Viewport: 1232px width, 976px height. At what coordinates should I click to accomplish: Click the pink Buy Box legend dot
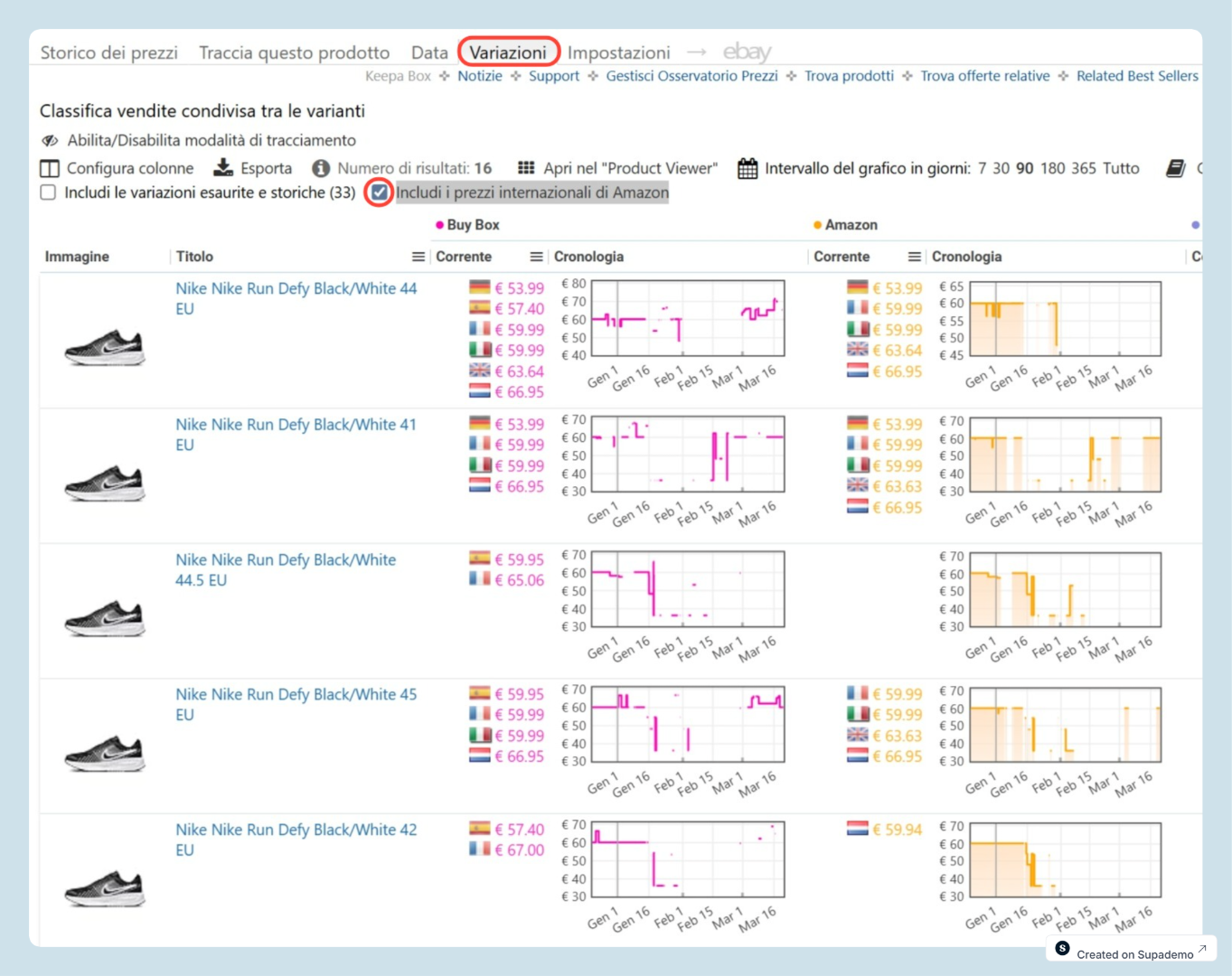(x=439, y=225)
